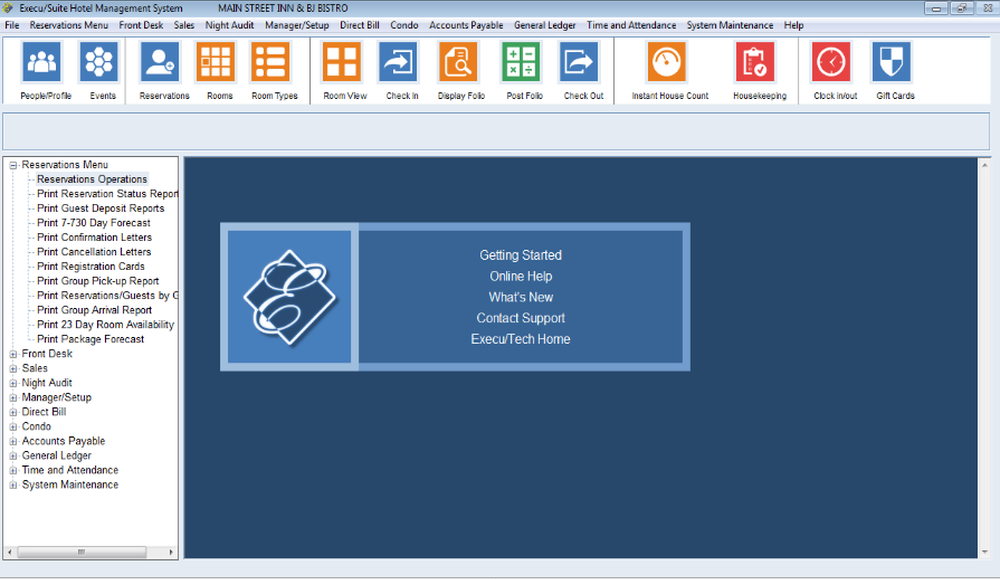Open the System Maintenance menu bar item
Image resolution: width=1000 pixels, height=579 pixels.
click(730, 26)
